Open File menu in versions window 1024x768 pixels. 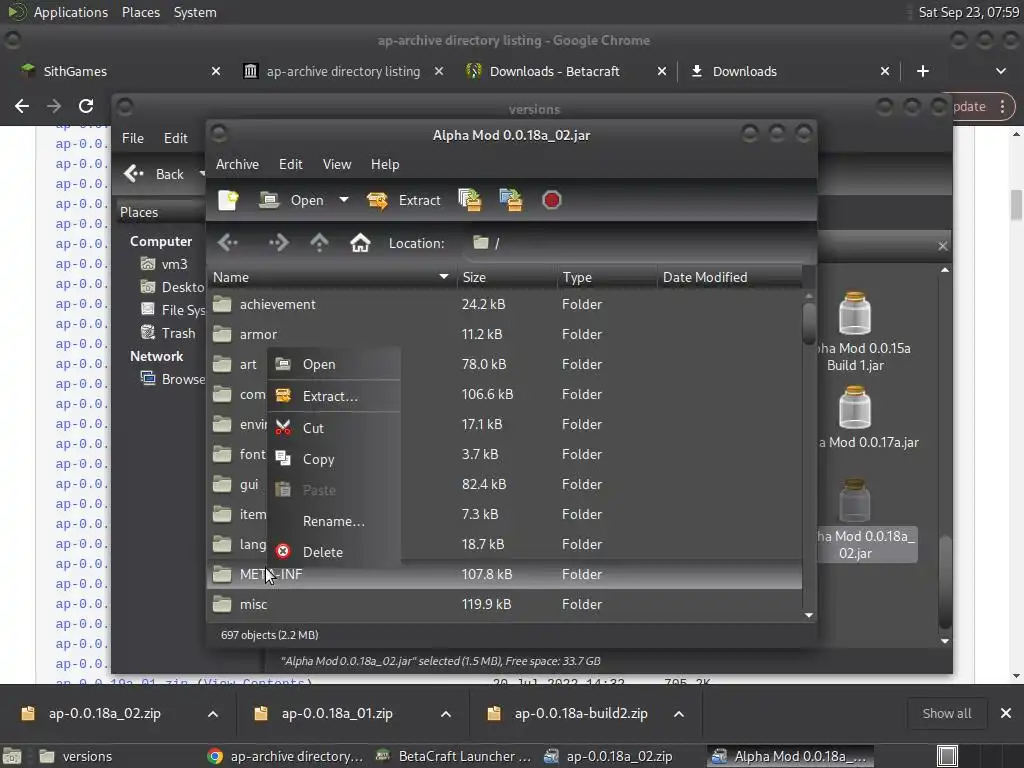tap(133, 138)
